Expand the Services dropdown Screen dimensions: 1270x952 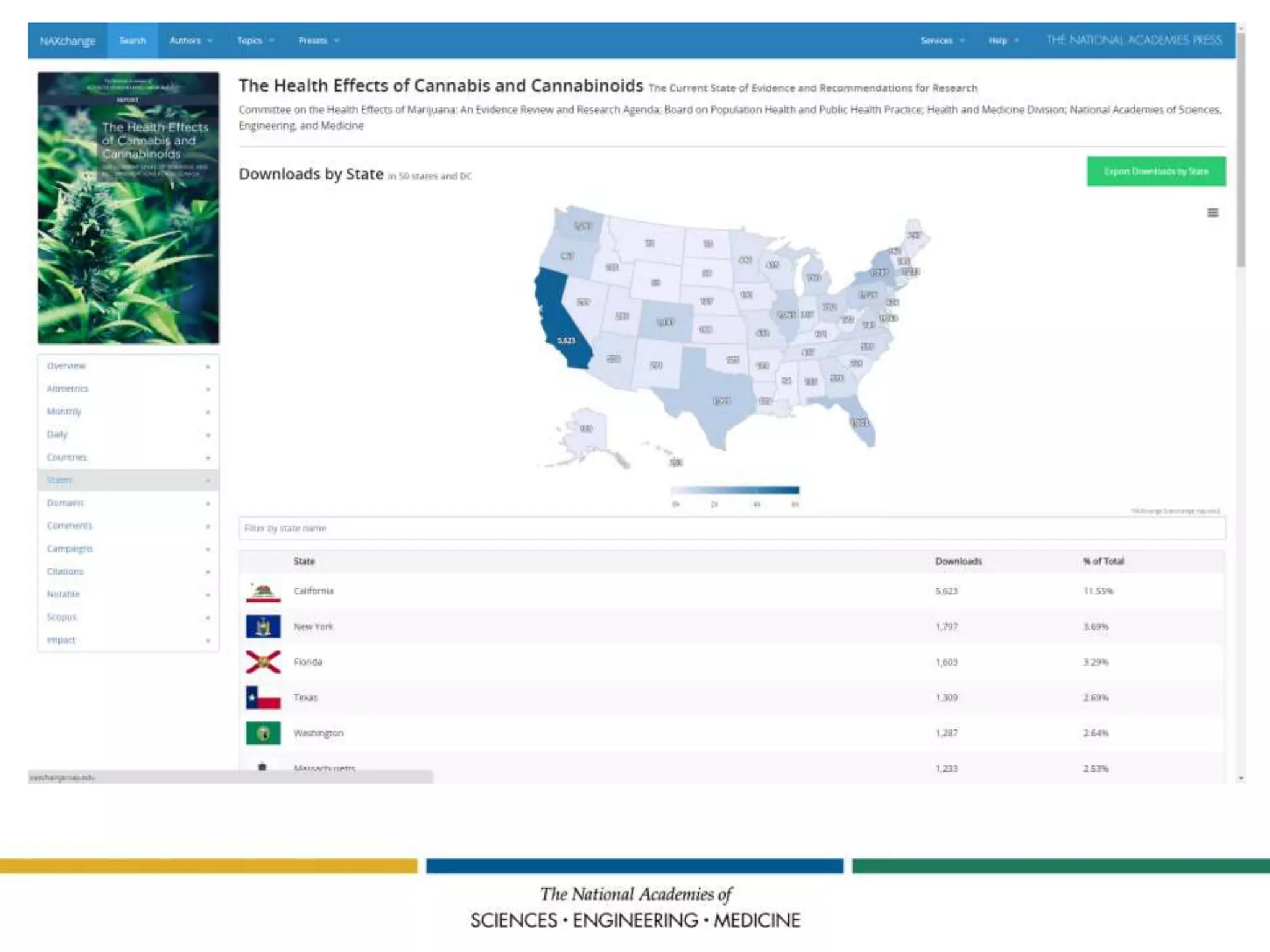[x=942, y=40]
